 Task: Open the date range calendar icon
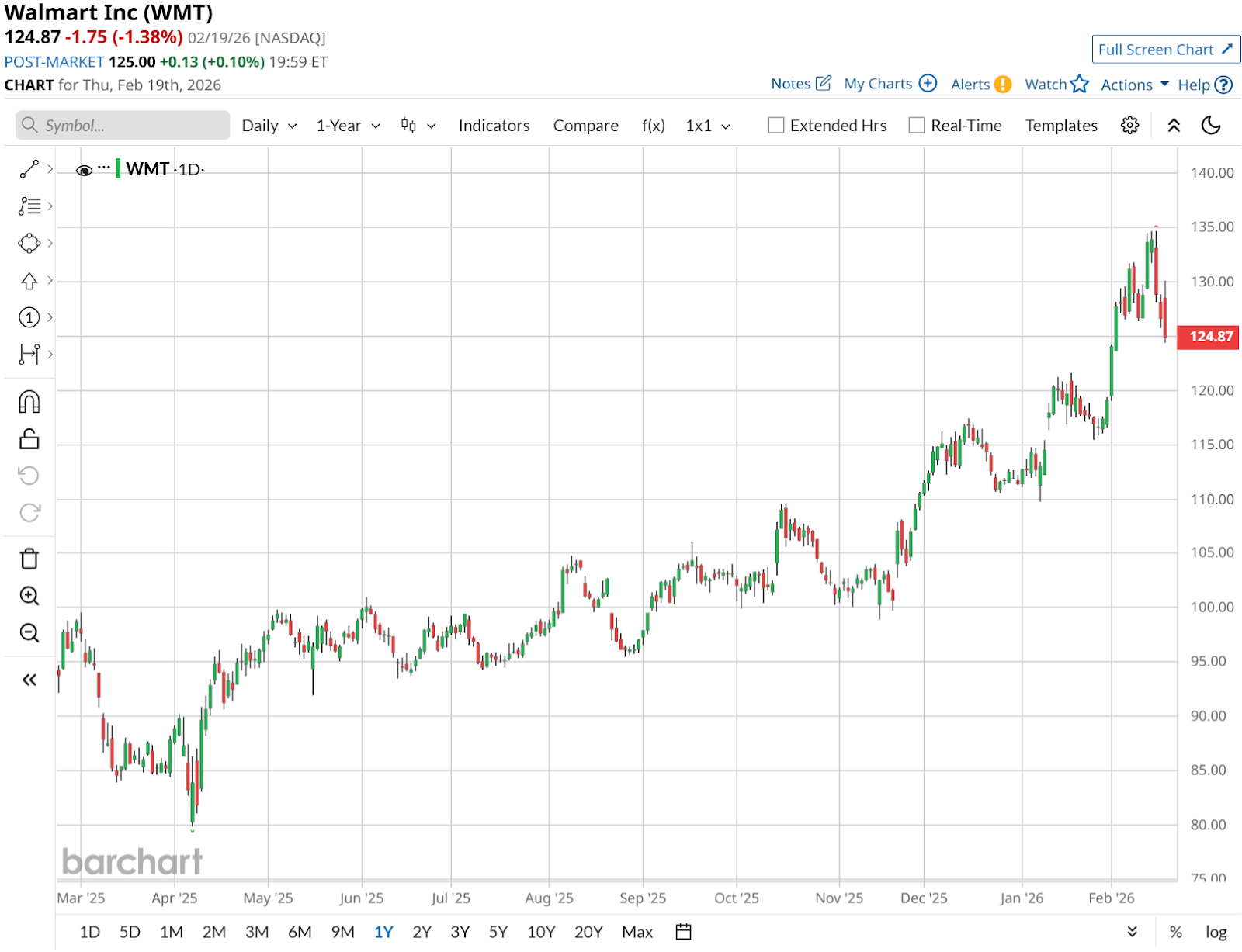pos(683,932)
